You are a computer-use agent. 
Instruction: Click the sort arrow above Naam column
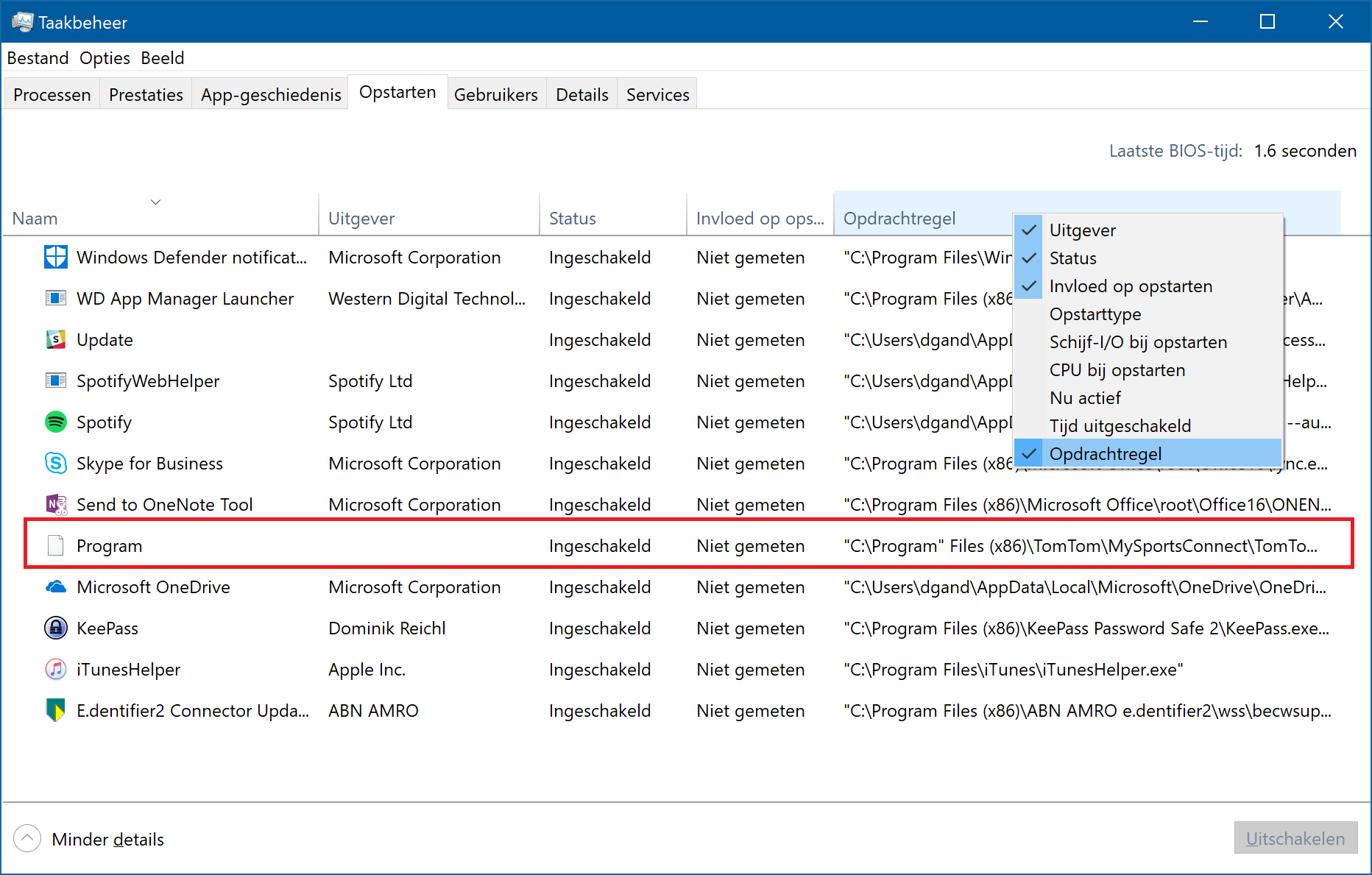(155, 202)
